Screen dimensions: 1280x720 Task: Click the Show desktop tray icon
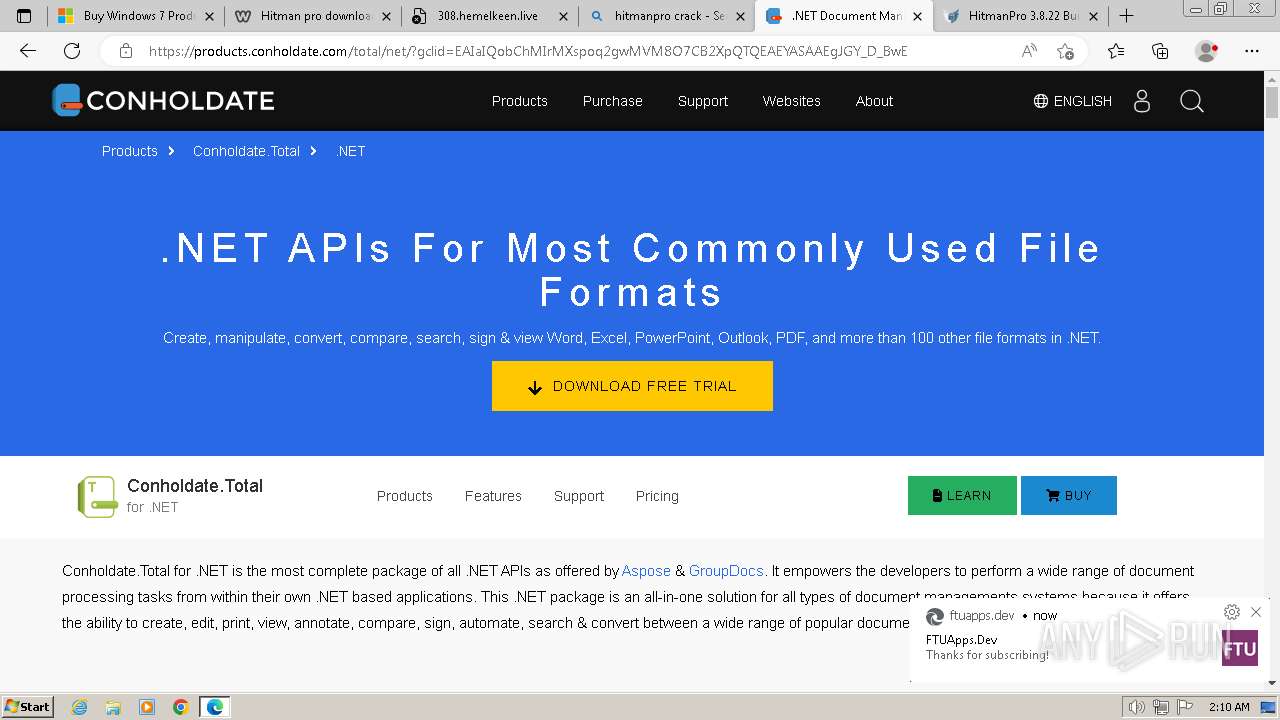(1268, 707)
